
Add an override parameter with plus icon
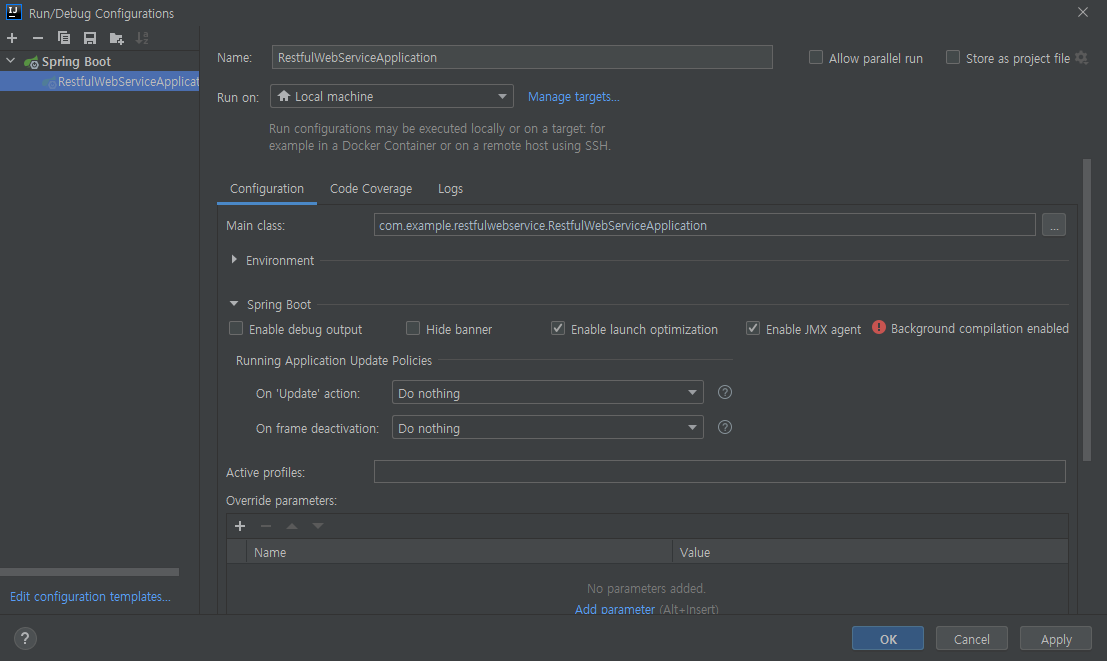coord(240,526)
